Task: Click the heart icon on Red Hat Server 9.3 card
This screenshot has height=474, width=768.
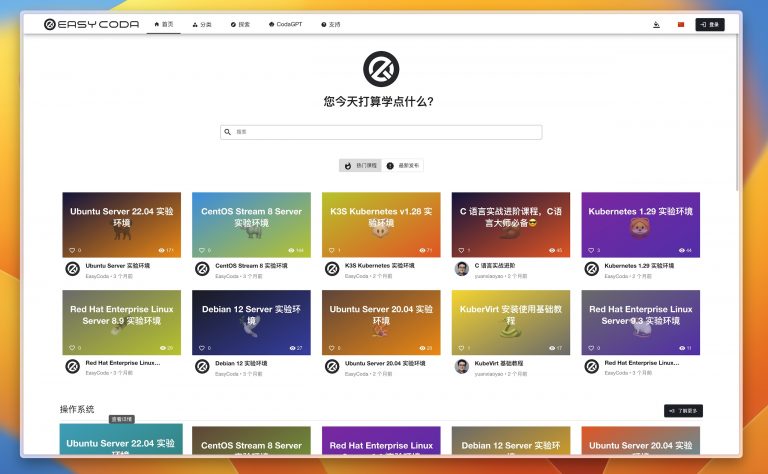Action: pos(591,348)
